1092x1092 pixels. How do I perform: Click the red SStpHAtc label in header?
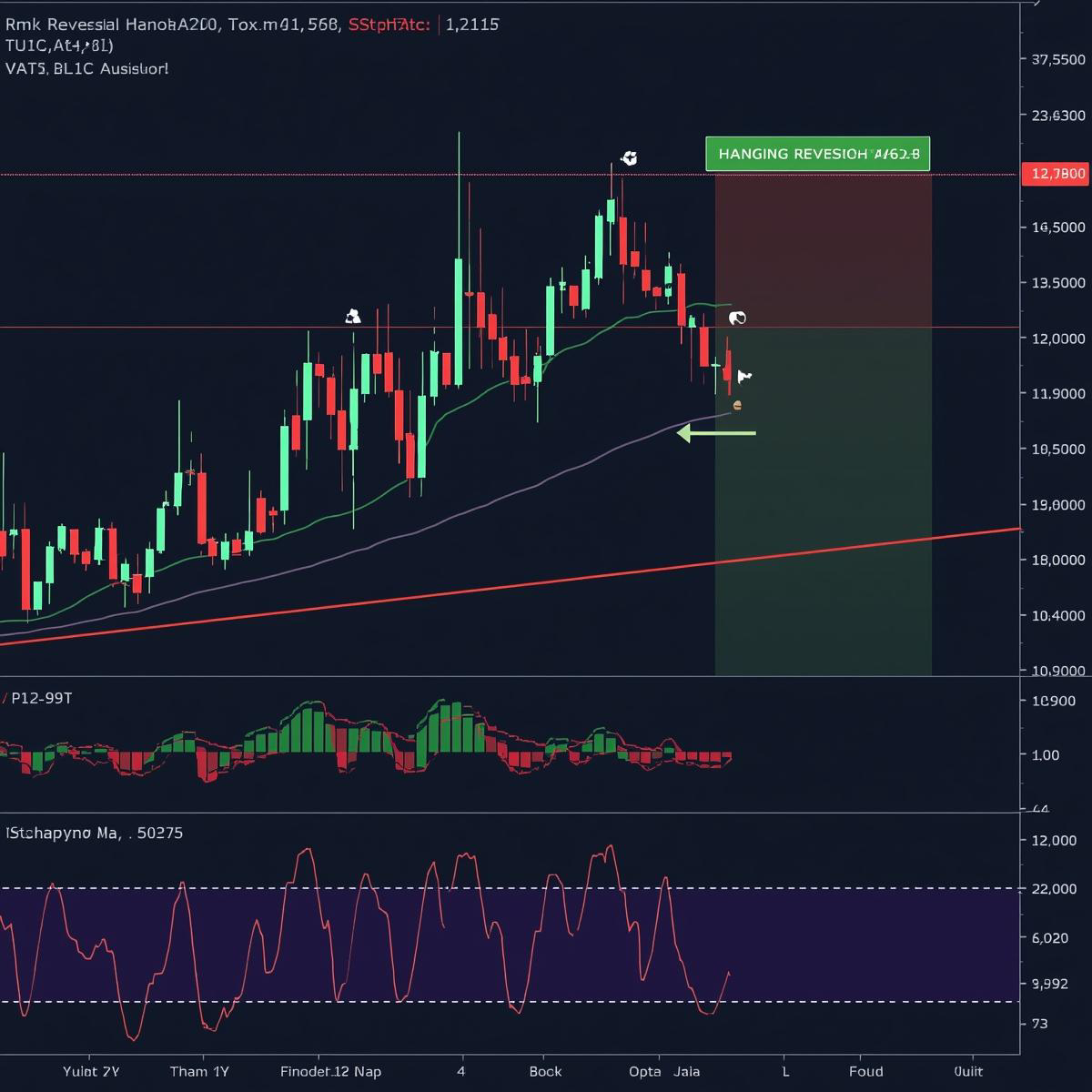click(389, 25)
